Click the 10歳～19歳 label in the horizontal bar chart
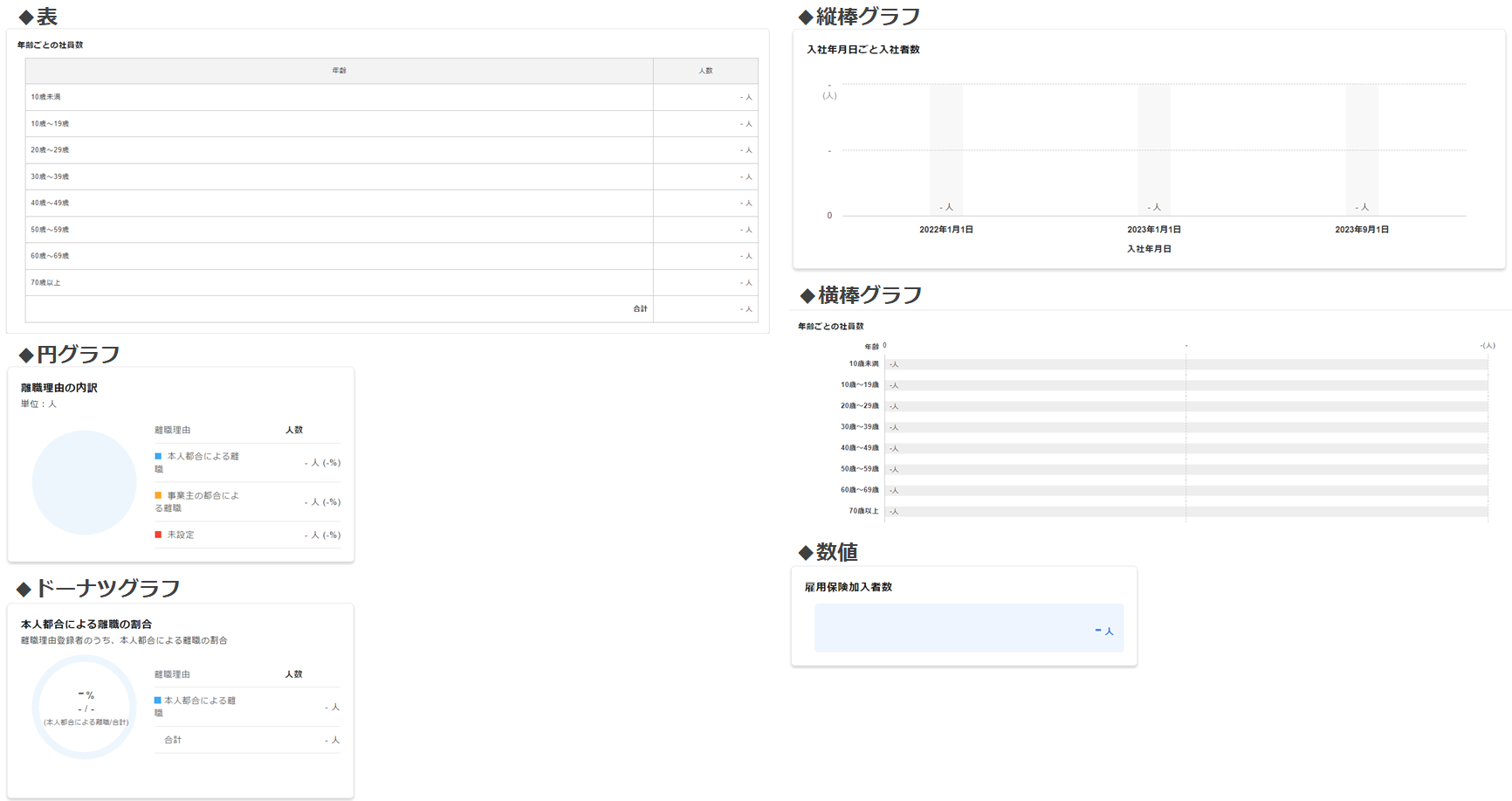 tap(860, 385)
